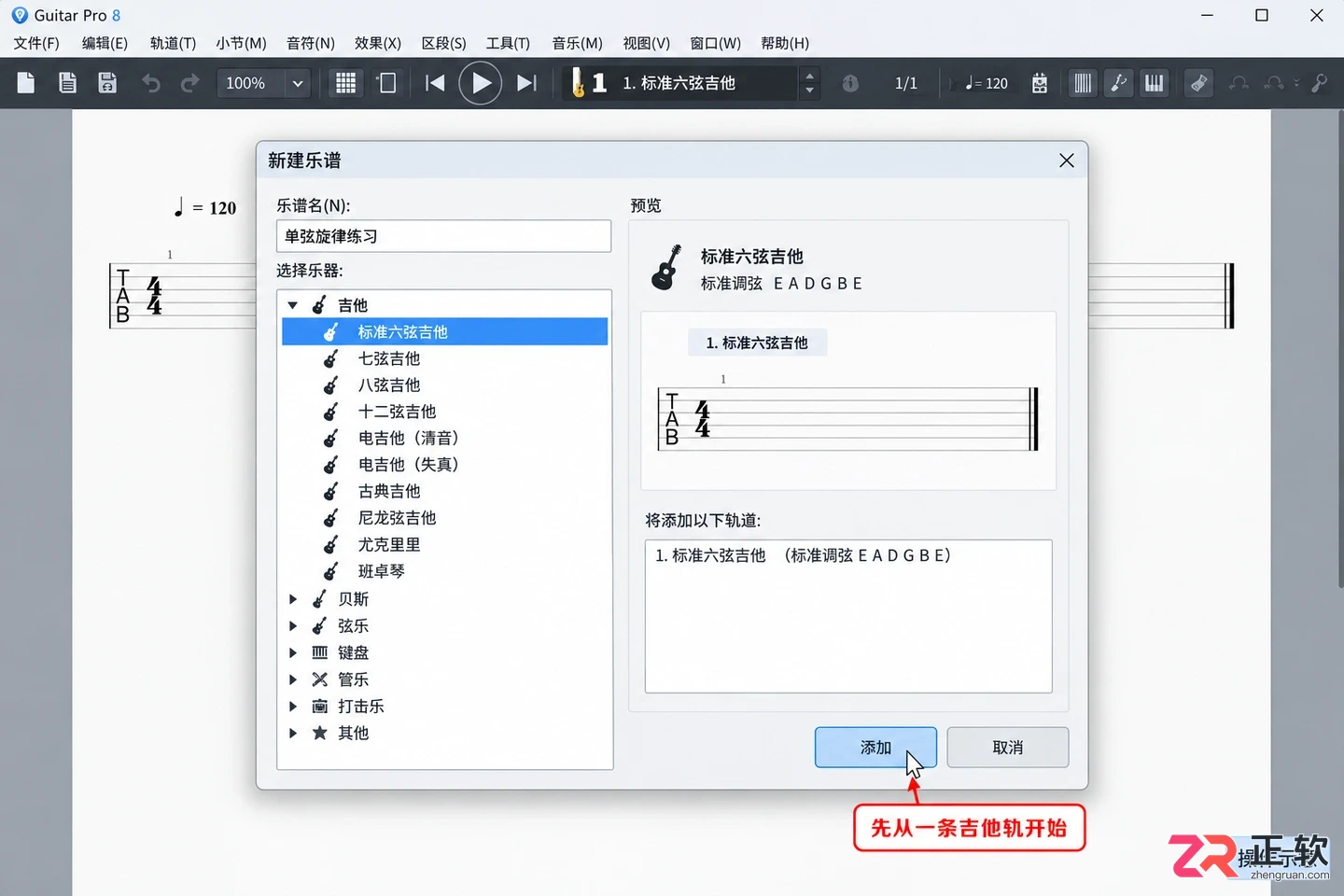Open the 文件(F) menu

point(36,43)
